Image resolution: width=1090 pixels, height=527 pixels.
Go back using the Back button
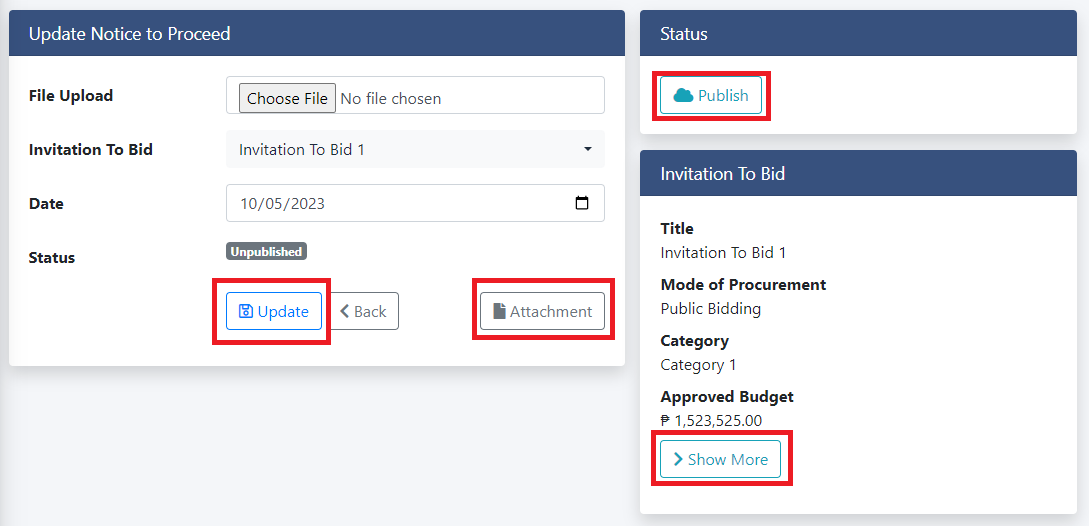tap(363, 311)
